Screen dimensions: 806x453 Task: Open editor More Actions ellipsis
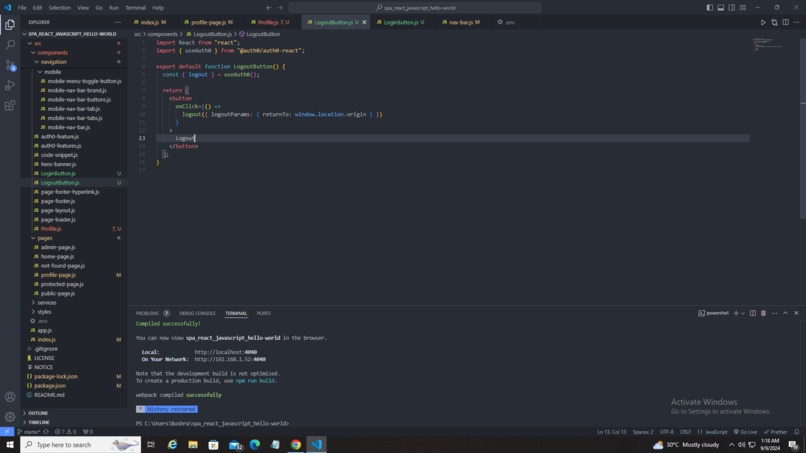point(796,22)
